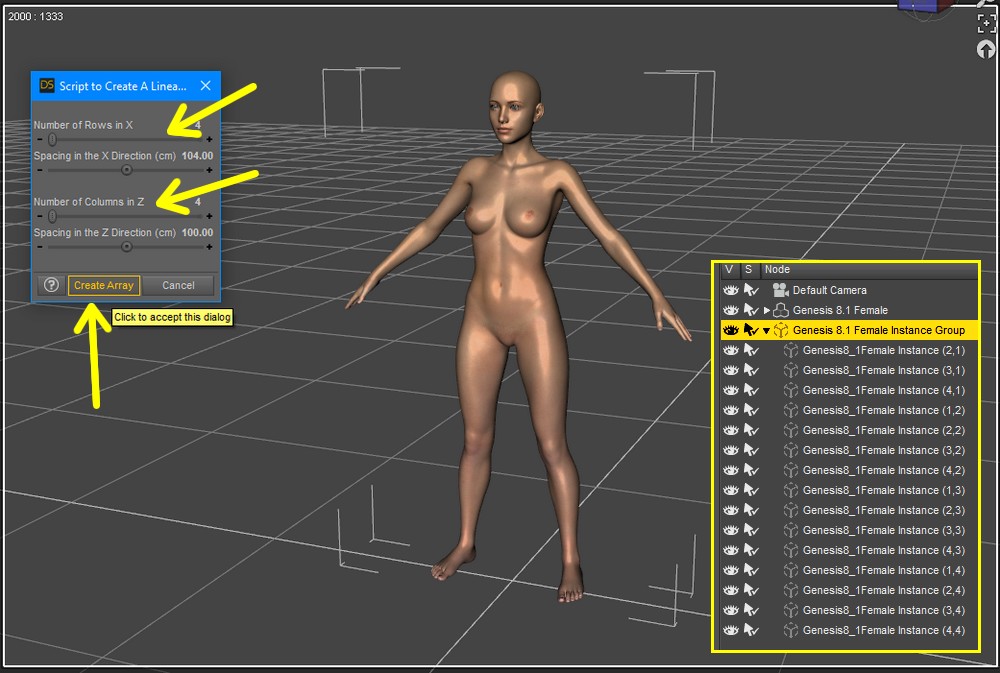Hide Default Camera with its eye icon
This screenshot has width=1000, height=673.
(731, 290)
